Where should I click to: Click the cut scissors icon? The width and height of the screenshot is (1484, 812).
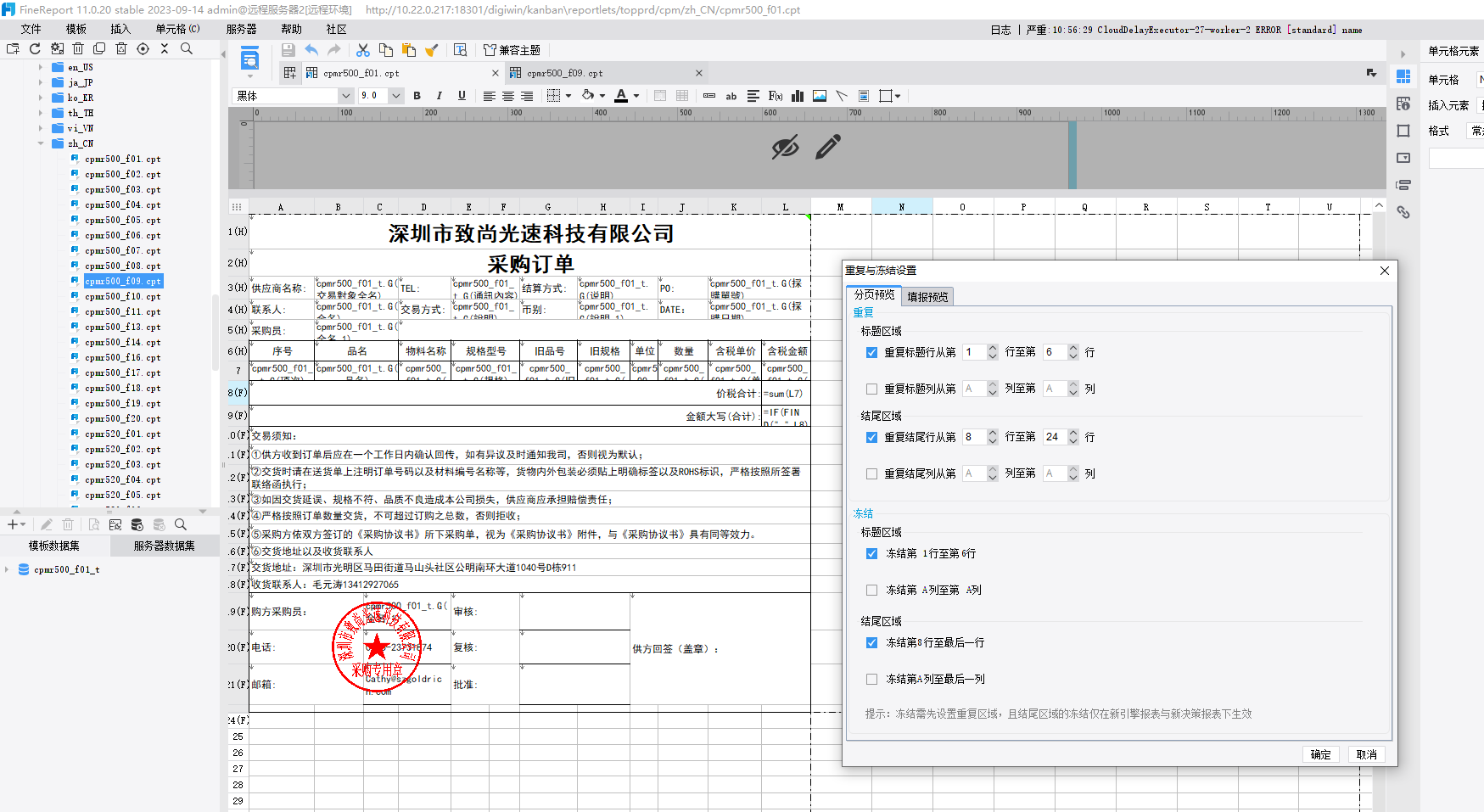pos(363,50)
